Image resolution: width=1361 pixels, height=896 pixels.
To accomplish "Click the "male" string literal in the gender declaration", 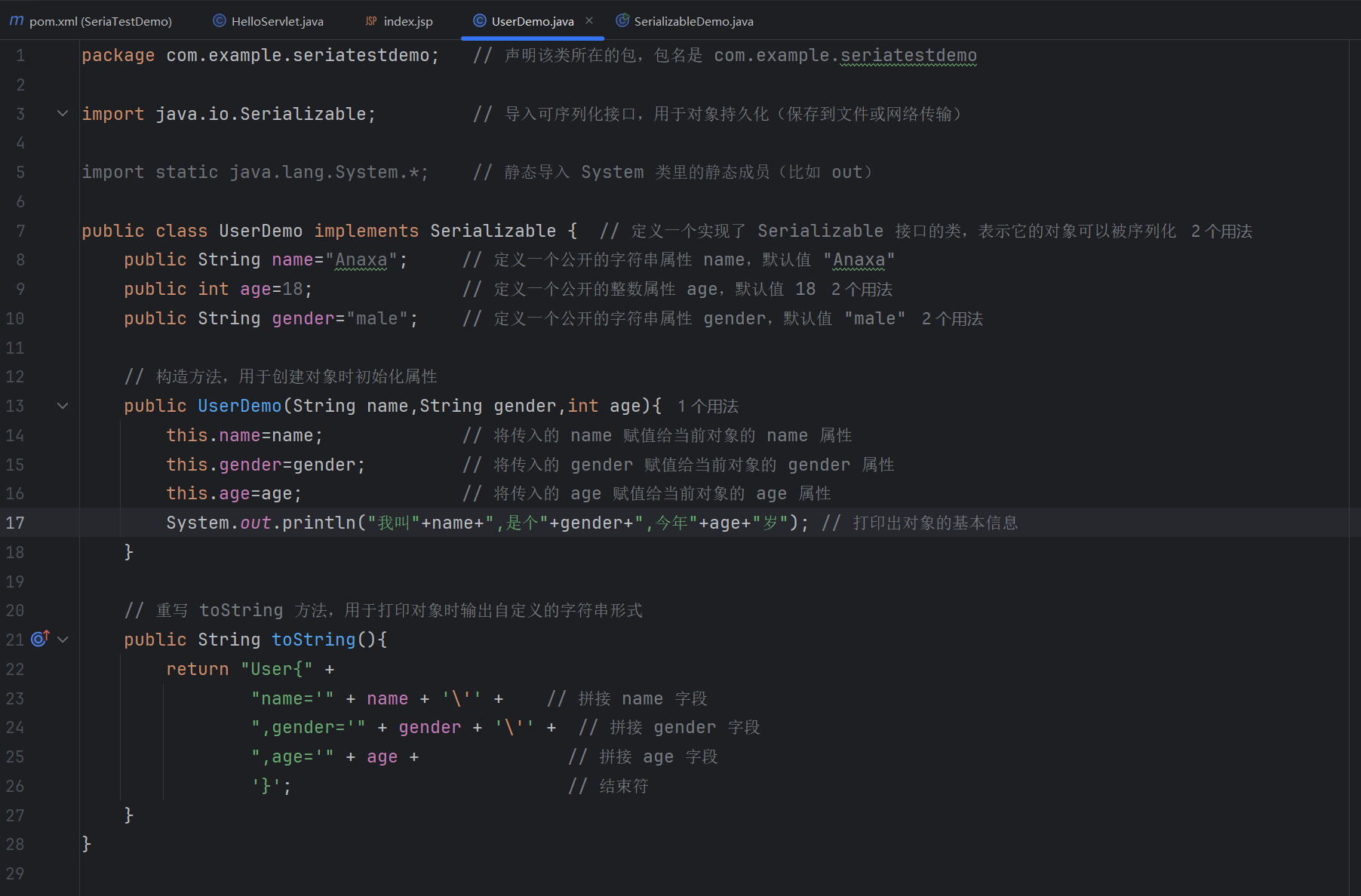I will 376,318.
